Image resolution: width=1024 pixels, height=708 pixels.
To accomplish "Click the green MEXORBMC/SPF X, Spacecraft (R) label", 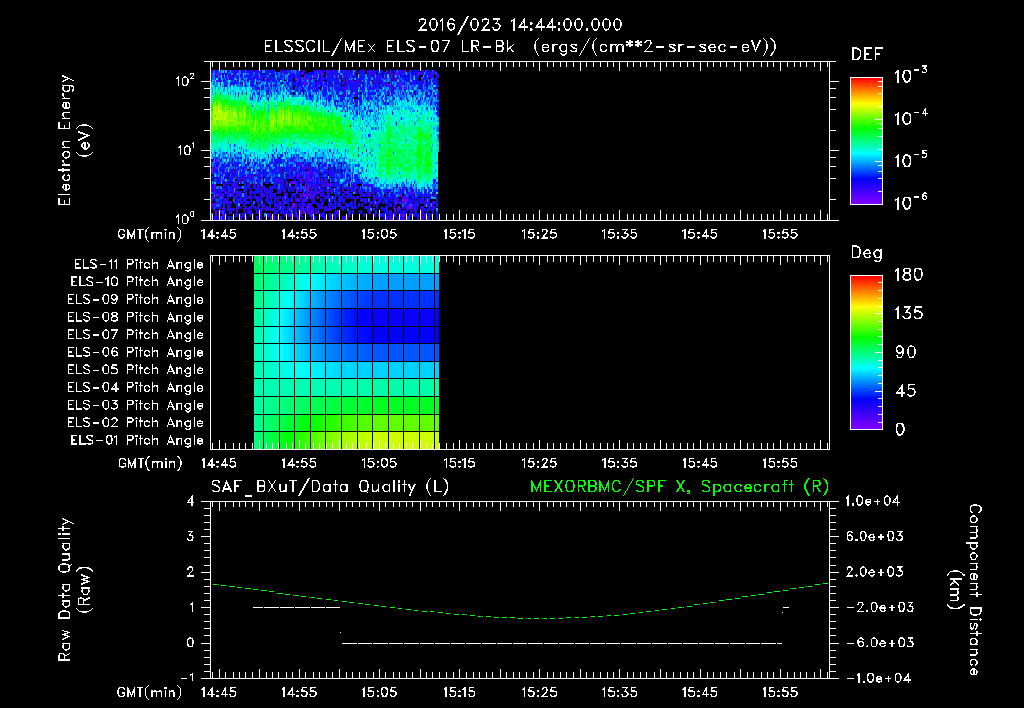I will click(679, 487).
